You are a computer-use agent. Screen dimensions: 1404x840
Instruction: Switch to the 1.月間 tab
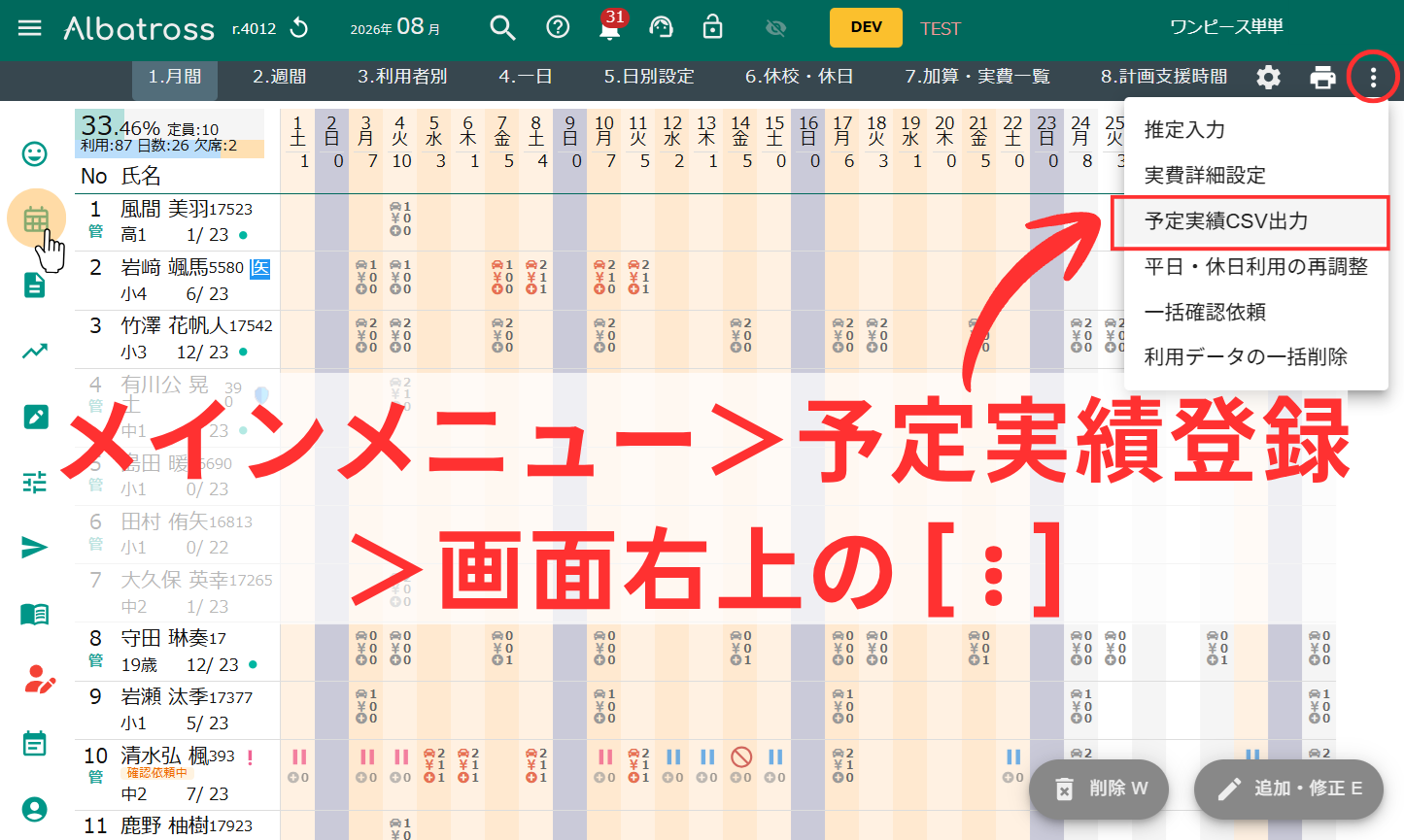[x=175, y=77]
